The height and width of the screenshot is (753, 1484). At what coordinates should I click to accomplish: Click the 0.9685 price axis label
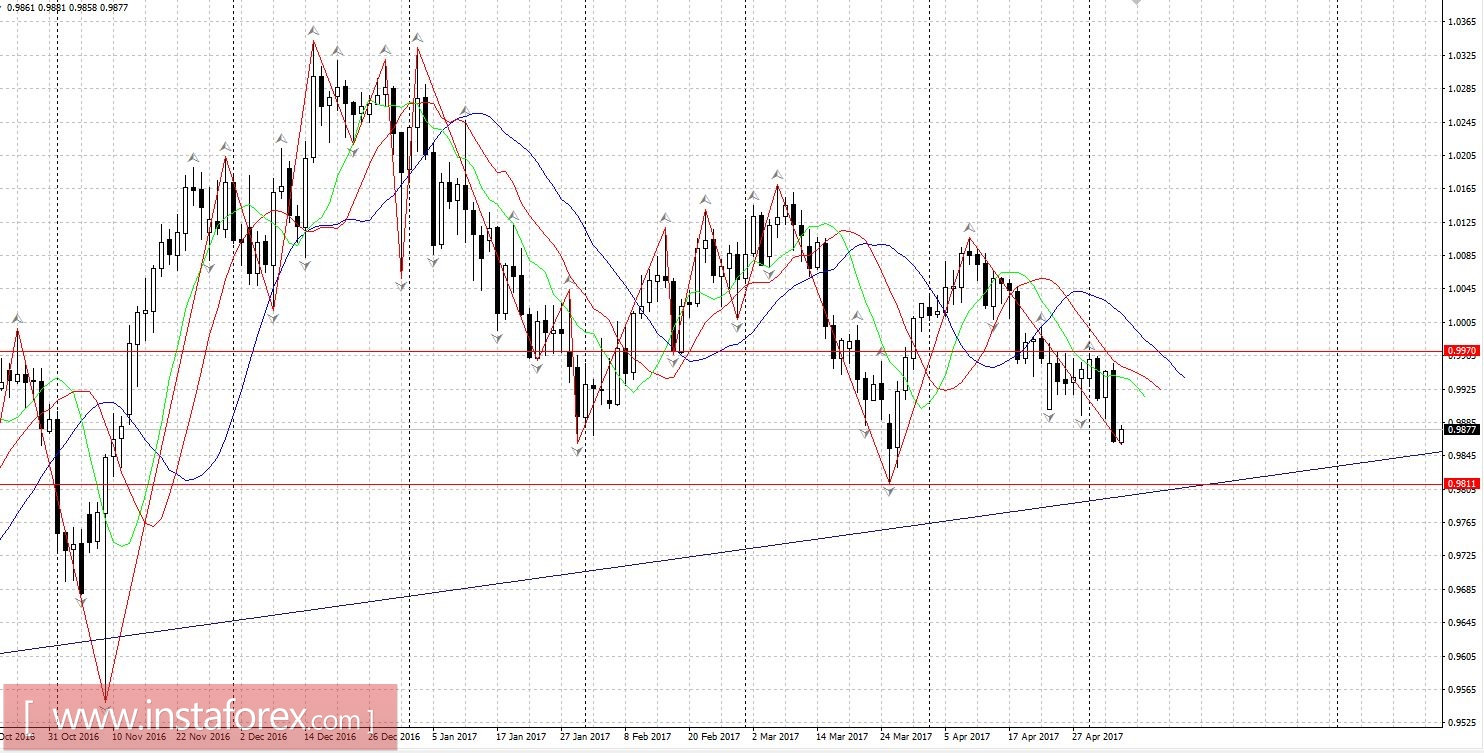coord(1461,589)
